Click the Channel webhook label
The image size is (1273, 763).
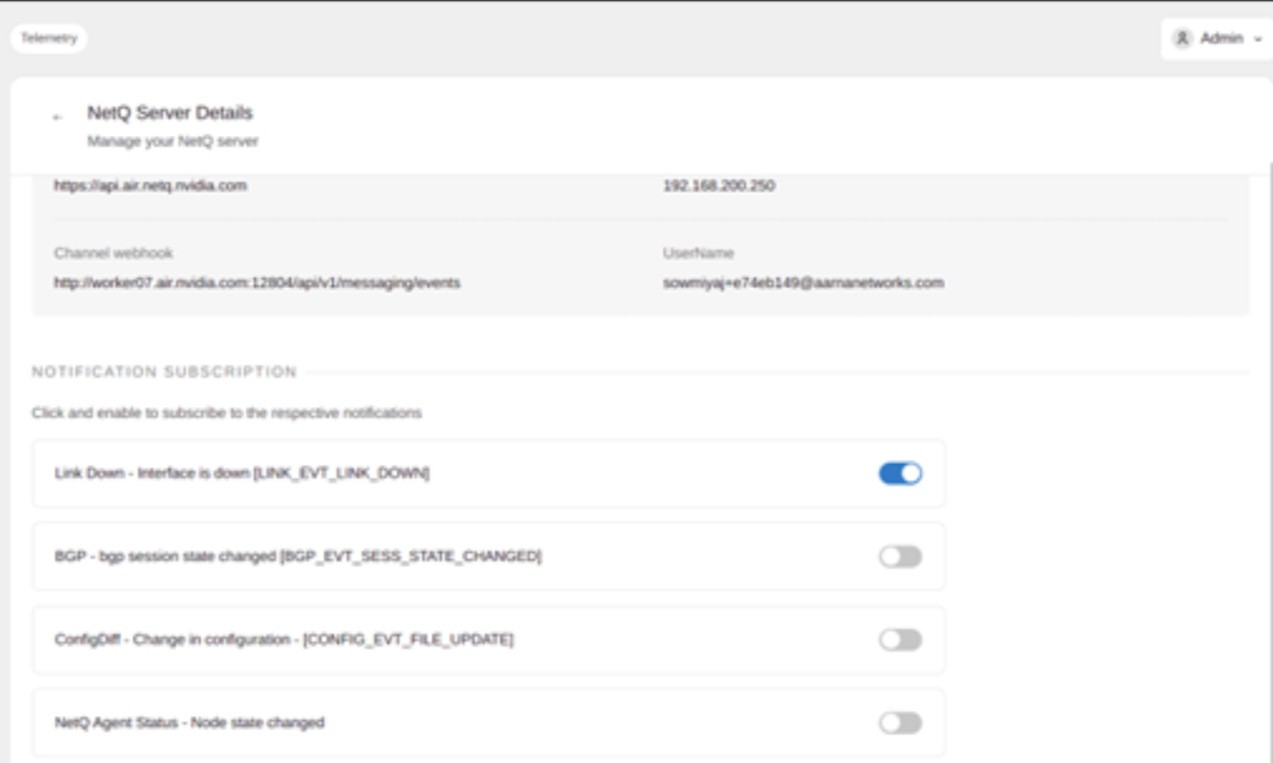tap(113, 254)
